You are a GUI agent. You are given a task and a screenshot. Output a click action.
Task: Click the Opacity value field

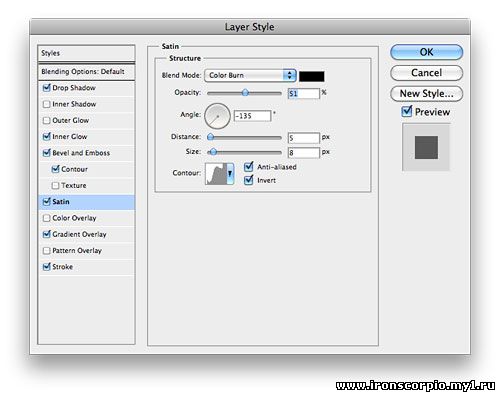point(304,94)
